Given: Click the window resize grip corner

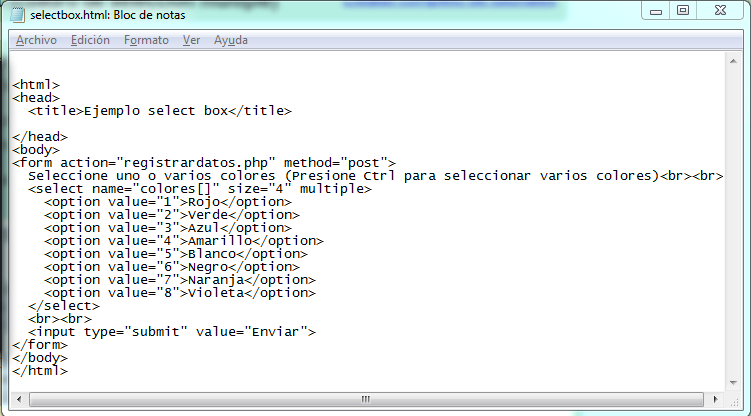Looking at the screenshot, I should (x=734, y=401).
